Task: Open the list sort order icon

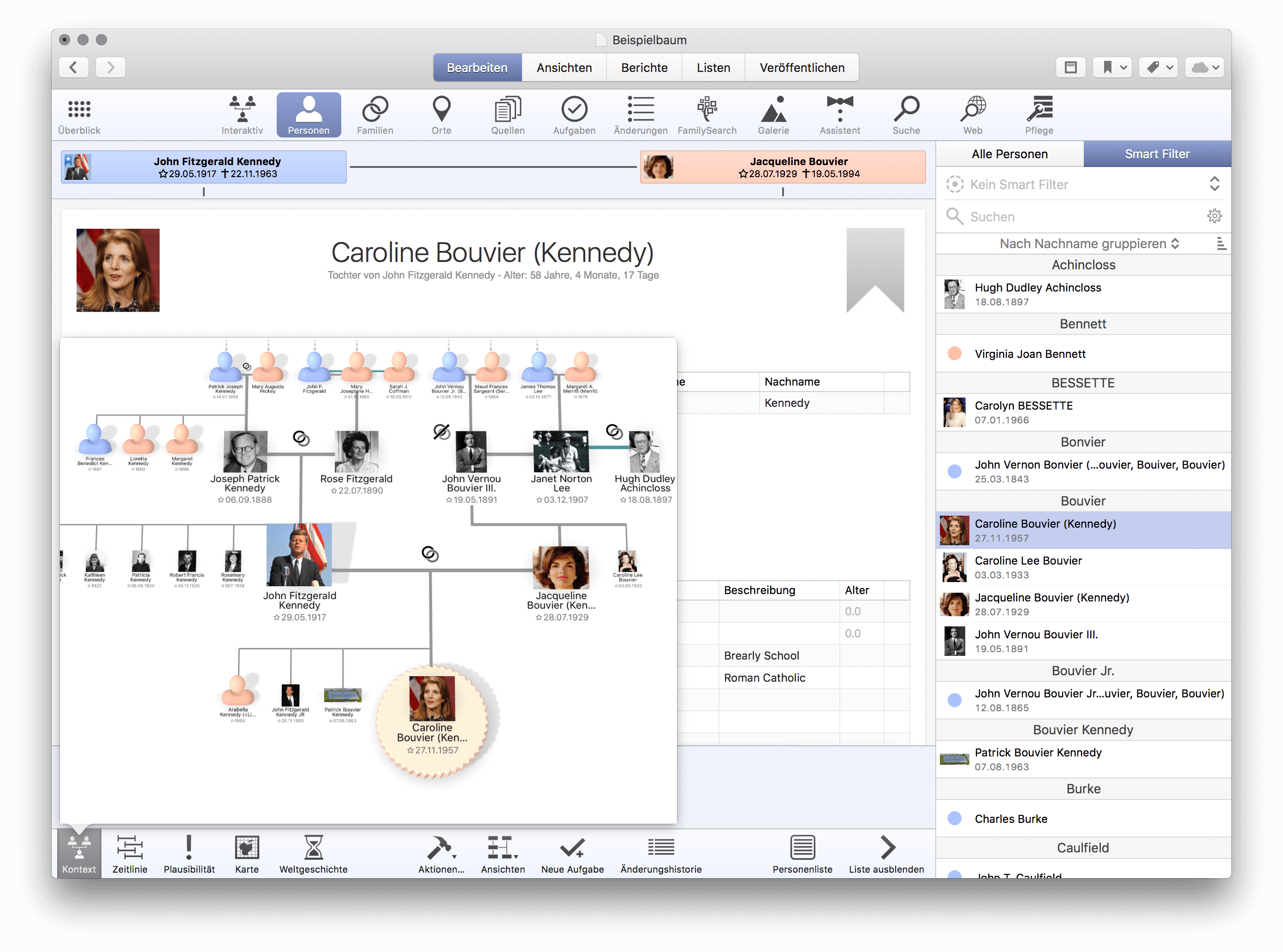Action: click(x=1221, y=244)
